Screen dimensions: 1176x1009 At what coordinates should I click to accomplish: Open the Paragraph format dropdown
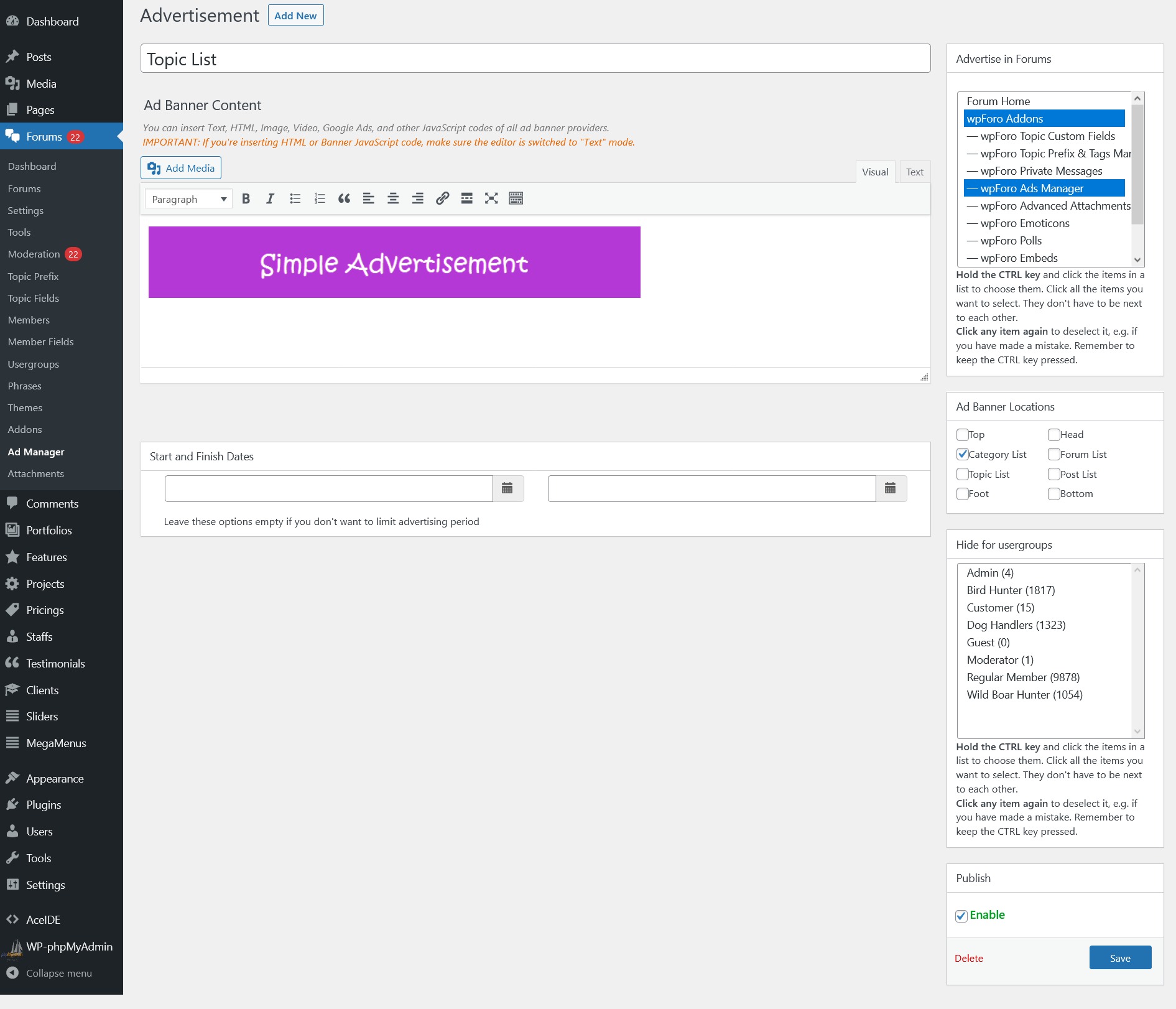tap(188, 199)
